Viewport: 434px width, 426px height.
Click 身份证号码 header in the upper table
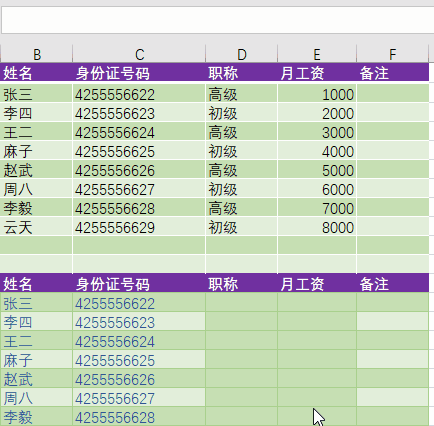(139, 72)
